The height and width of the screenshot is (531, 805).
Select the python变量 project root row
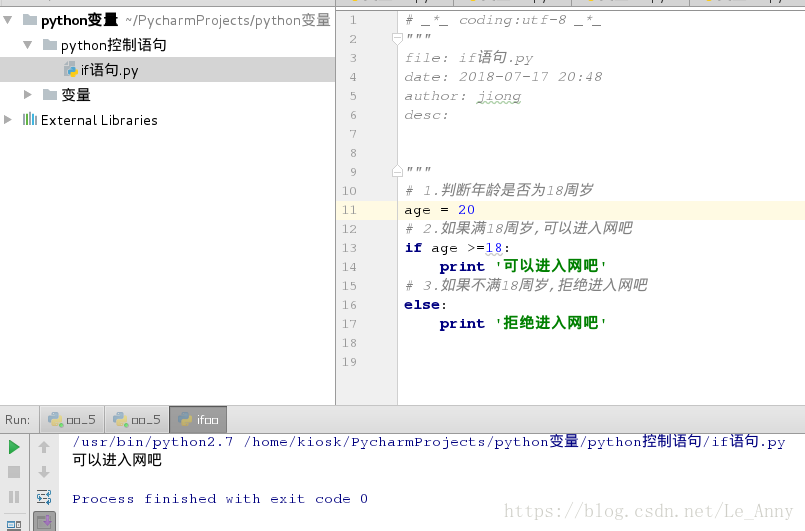click(167, 20)
